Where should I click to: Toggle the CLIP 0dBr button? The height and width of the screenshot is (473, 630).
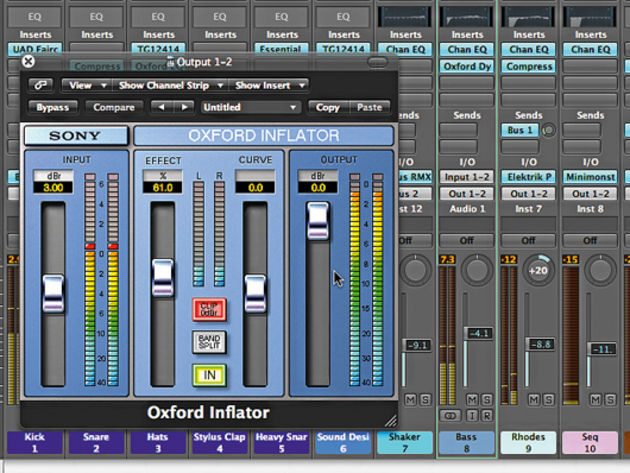(x=209, y=309)
